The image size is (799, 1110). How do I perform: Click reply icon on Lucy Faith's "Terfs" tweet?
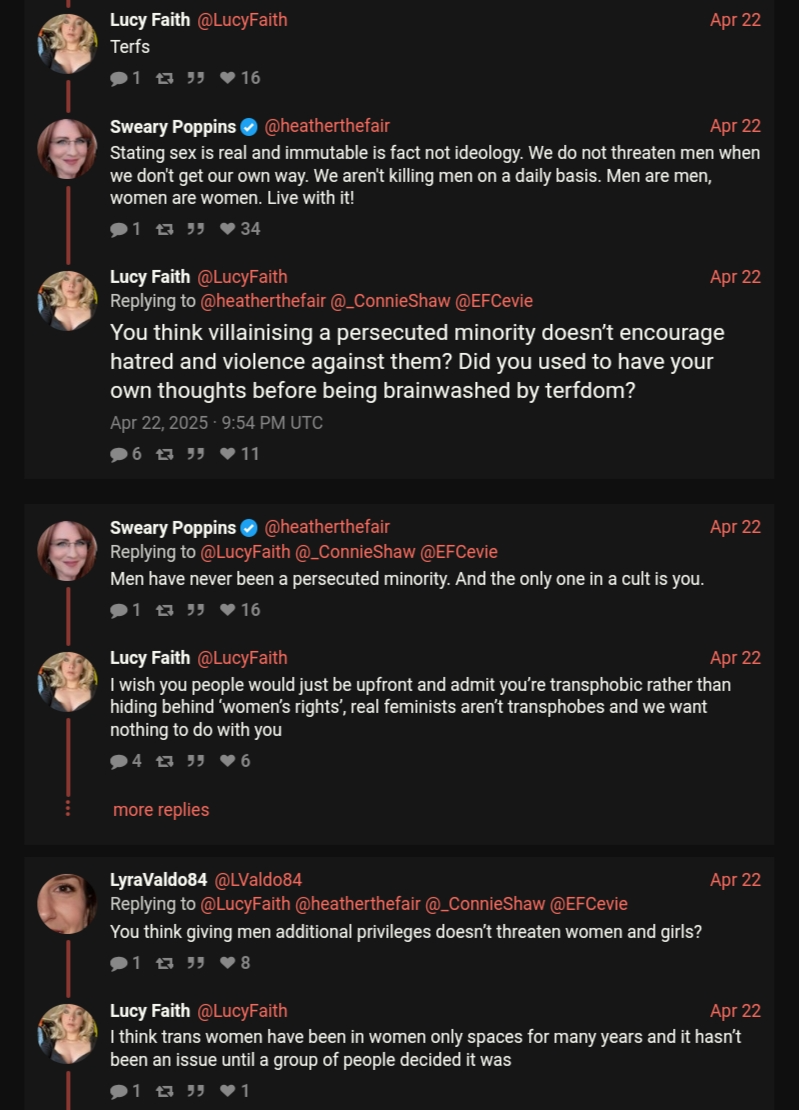click(119, 78)
